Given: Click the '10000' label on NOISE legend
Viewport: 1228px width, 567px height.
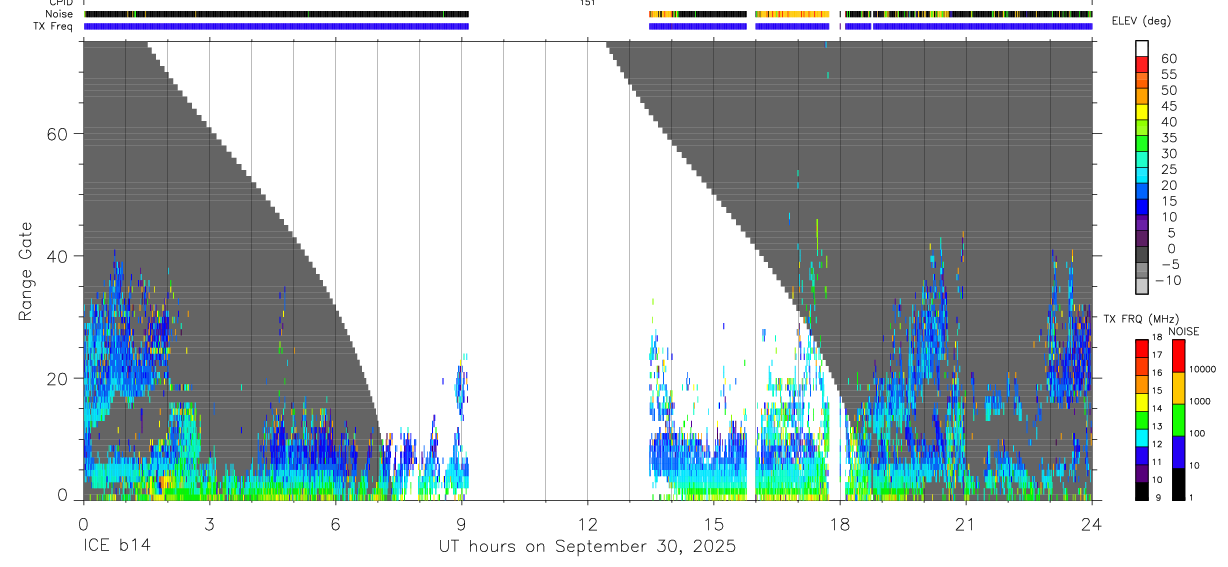Looking at the screenshot, I should point(1204,370).
